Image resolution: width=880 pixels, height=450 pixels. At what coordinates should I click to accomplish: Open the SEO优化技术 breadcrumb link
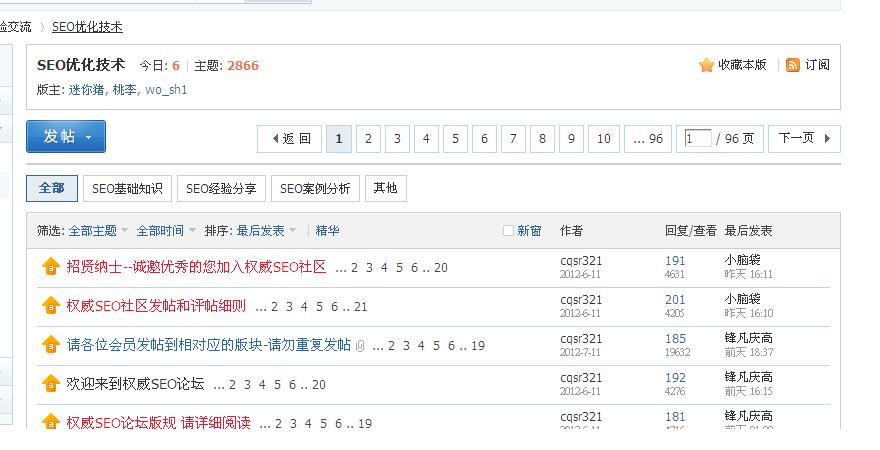point(87,27)
